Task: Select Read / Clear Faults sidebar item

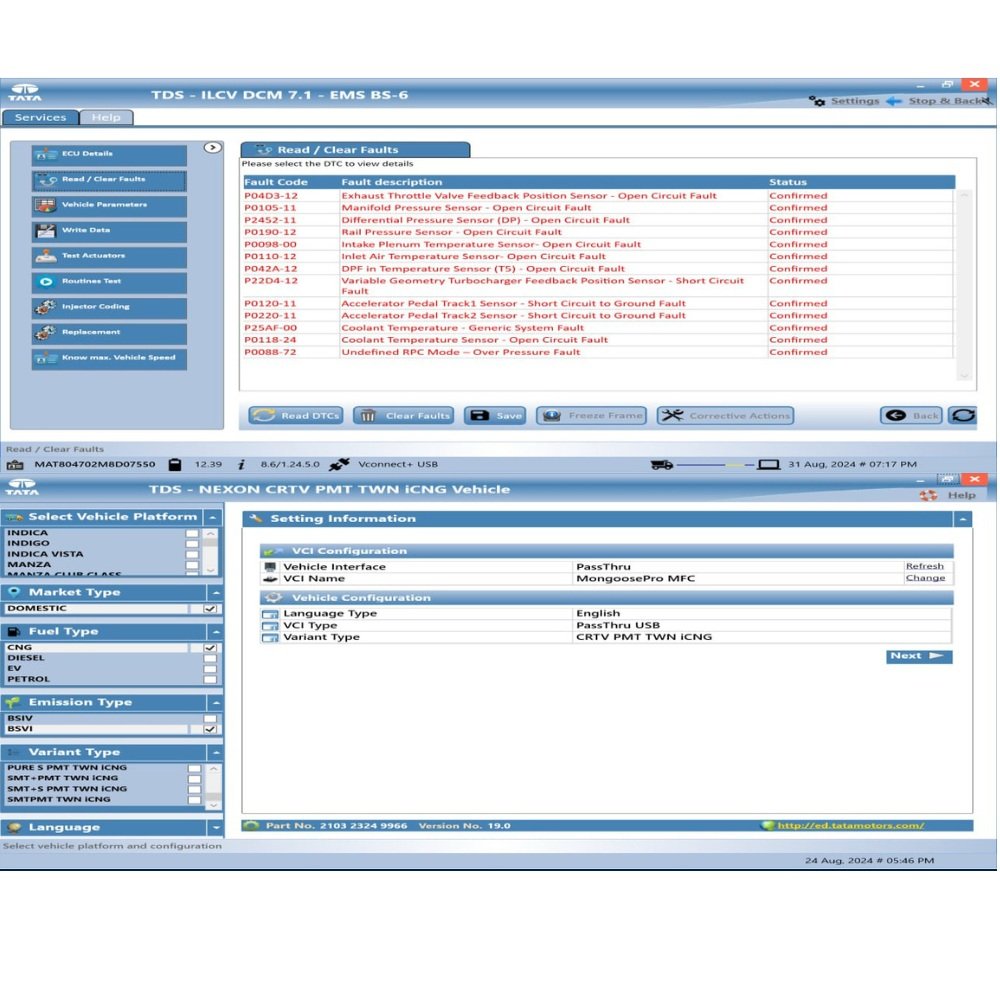Action: tap(109, 180)
